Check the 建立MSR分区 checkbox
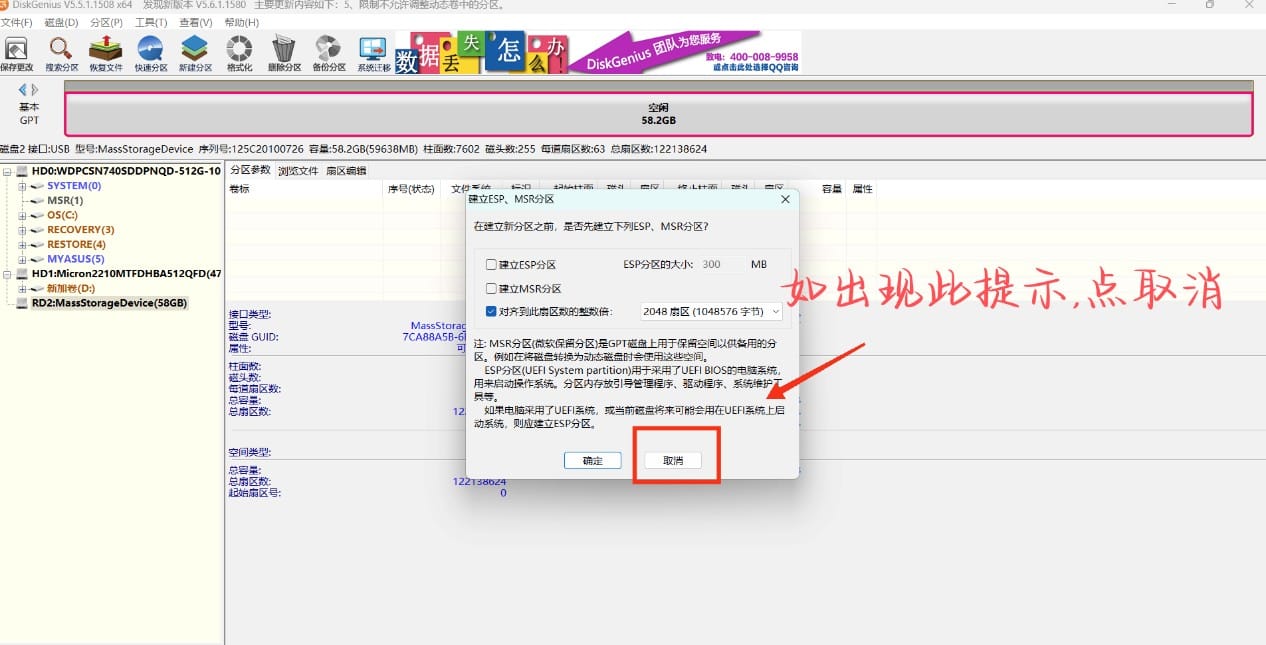Screen dimensions: 1266x645 tap(491, 288)
